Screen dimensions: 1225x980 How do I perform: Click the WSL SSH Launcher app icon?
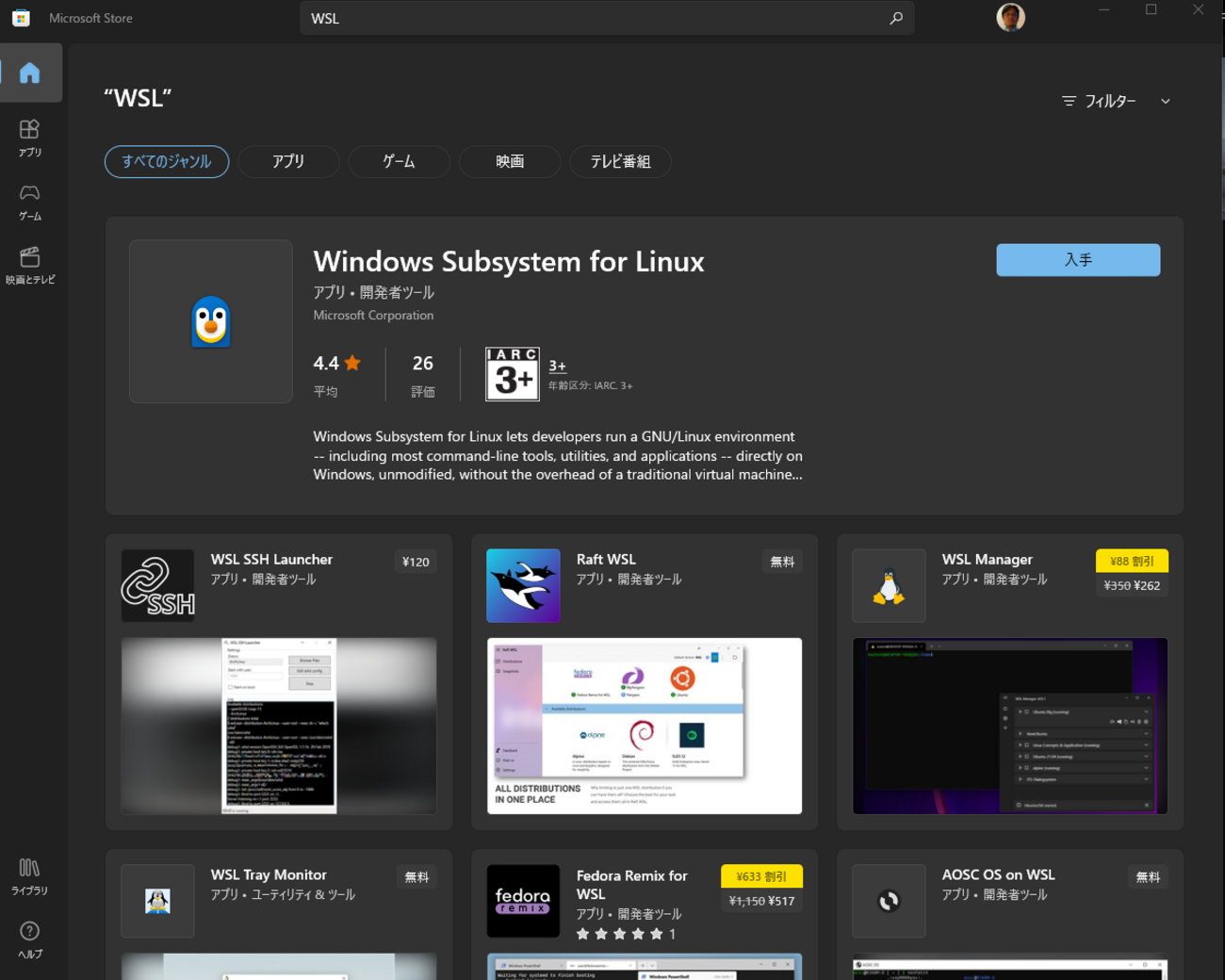[158, 585]
